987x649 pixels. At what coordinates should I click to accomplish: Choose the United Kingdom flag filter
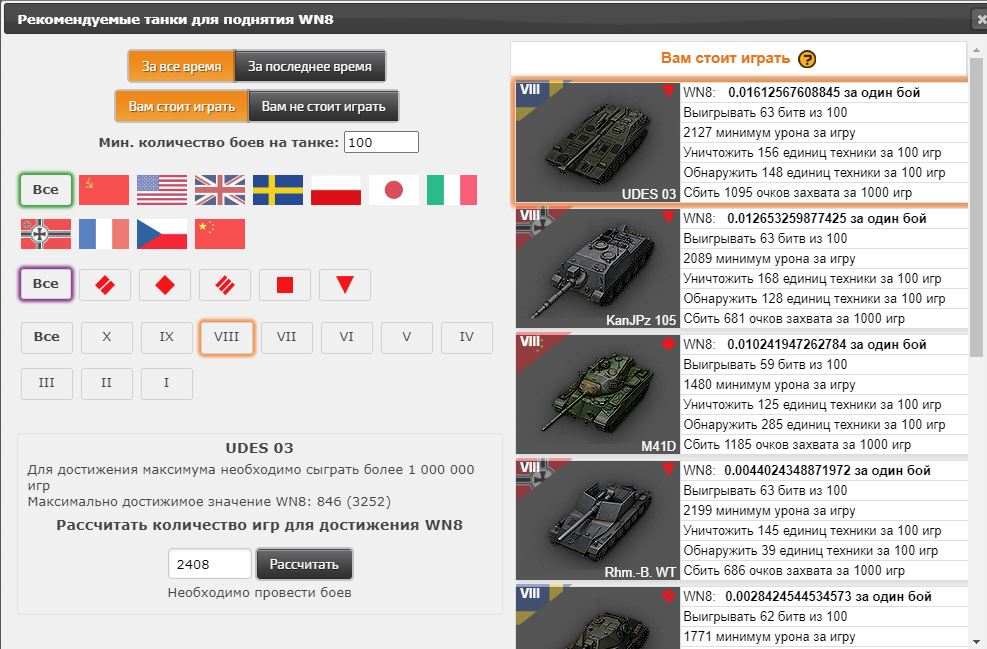pos(220,190)
